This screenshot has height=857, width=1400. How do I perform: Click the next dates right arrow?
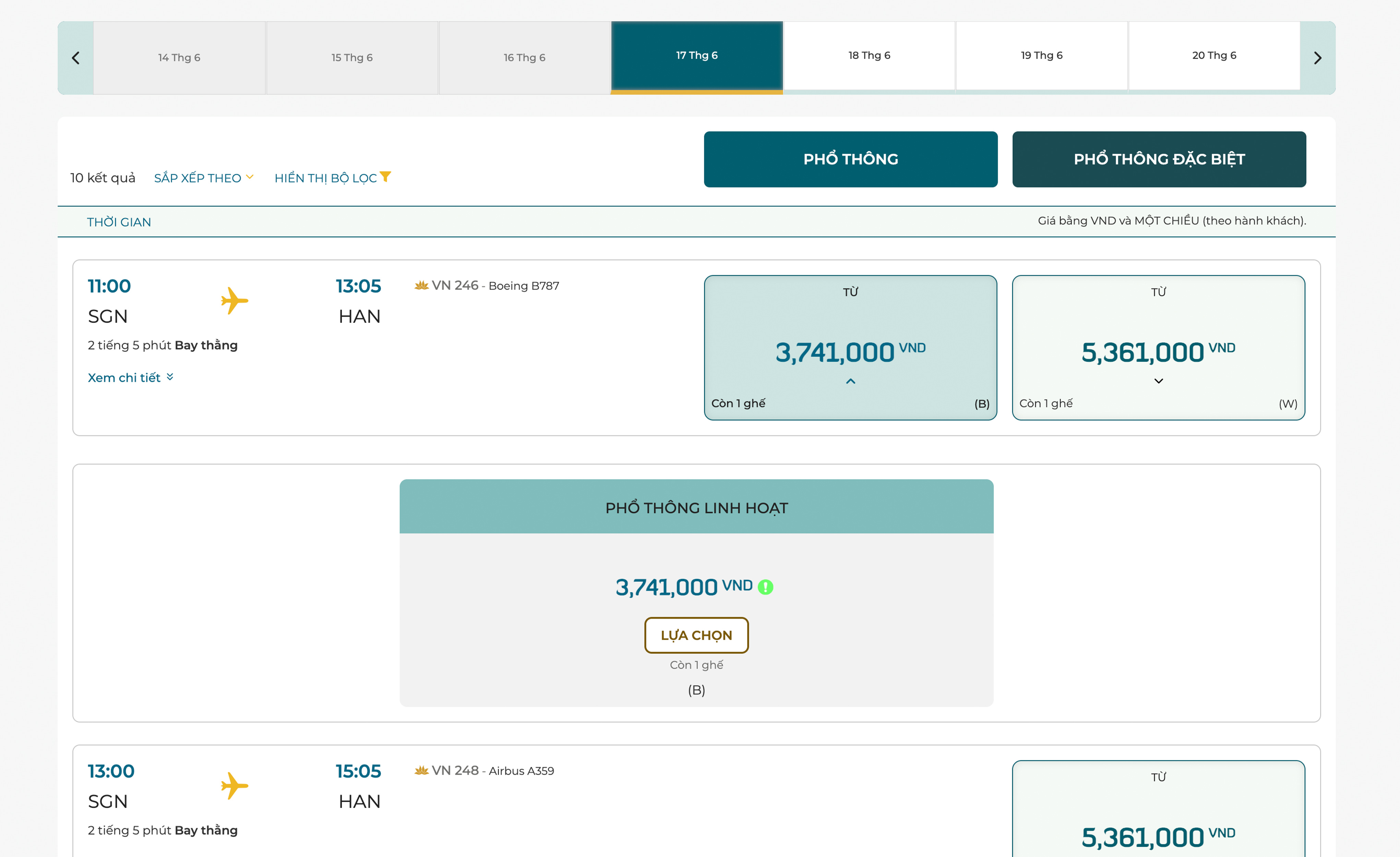[x=1317, y=58]
